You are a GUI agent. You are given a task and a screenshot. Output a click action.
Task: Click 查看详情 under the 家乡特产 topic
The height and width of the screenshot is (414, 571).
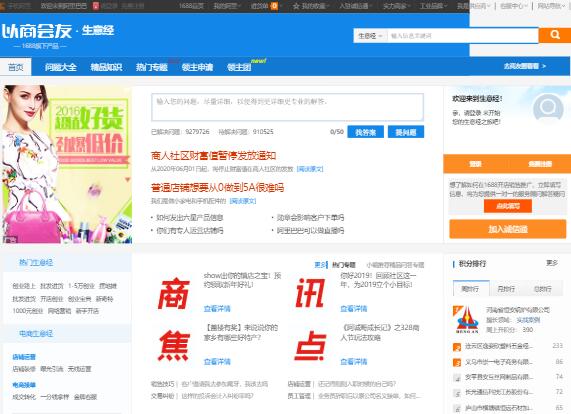click(217, 361)
